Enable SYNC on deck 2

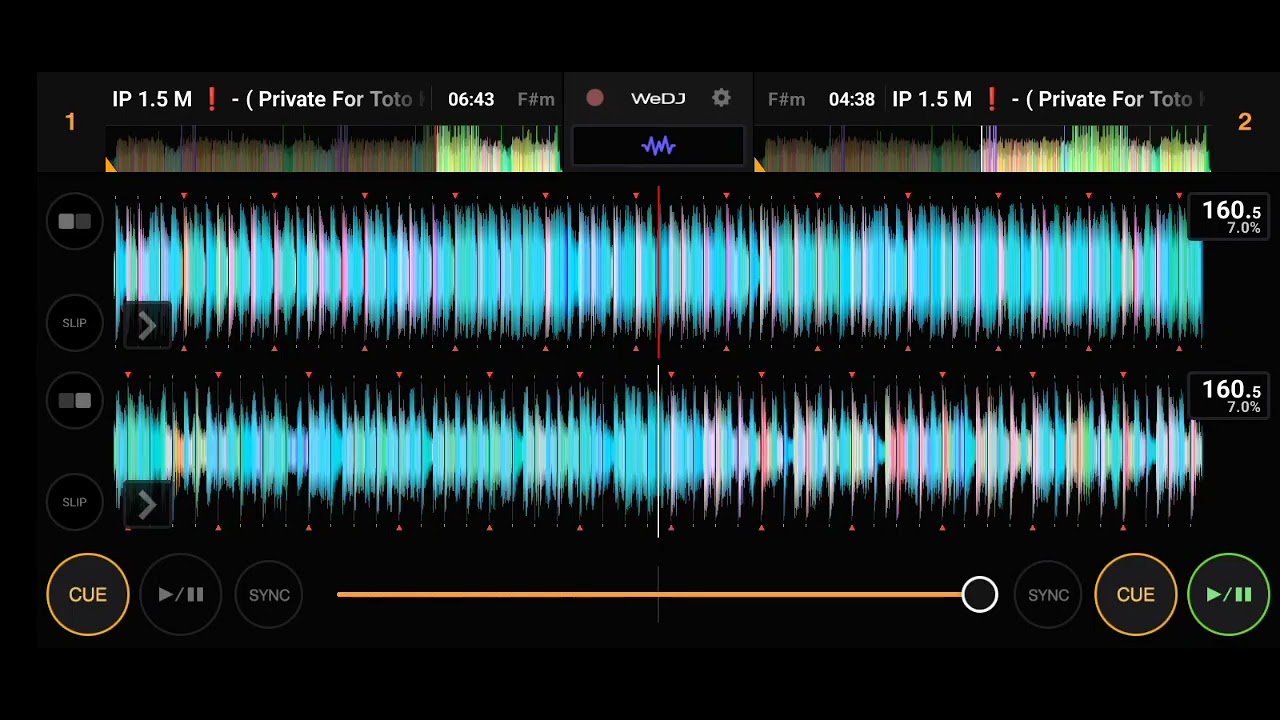point(1048,595)
